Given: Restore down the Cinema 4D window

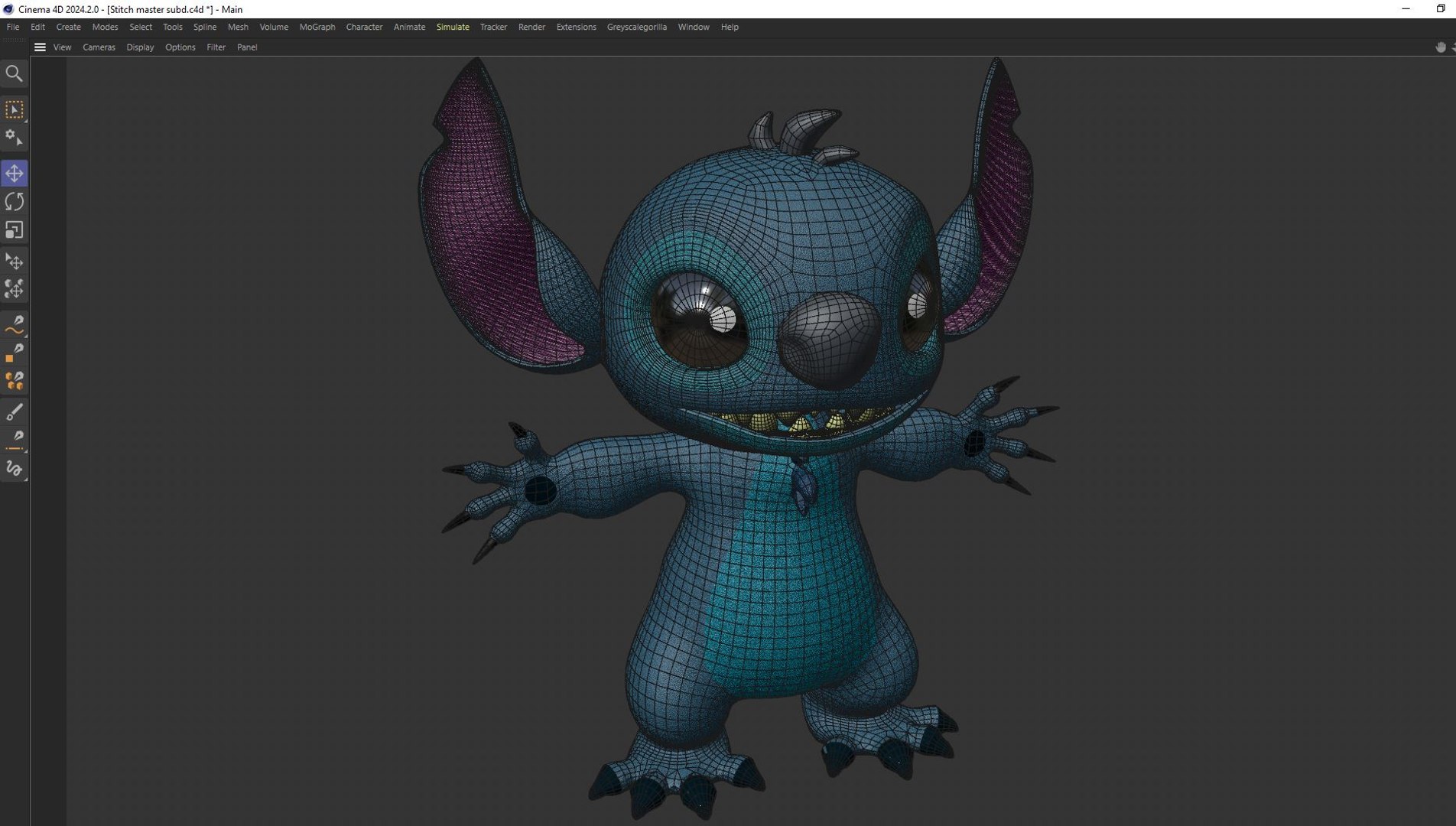Looking at the screenshot, I should (x=1441, y=8).
